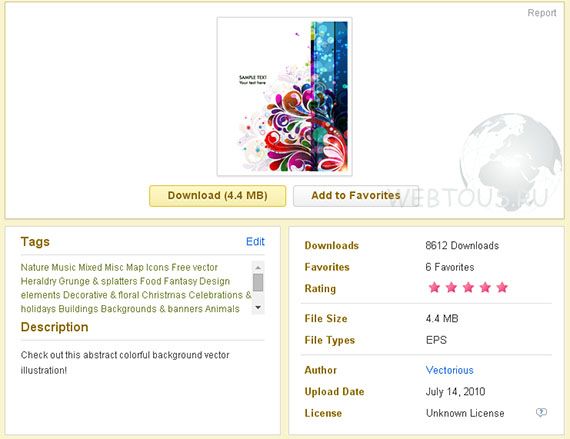Click the tags scrollbar up arrow
The width and height of the screenshot is (570, 439).
pyautogui.click(x=258, y=267)
